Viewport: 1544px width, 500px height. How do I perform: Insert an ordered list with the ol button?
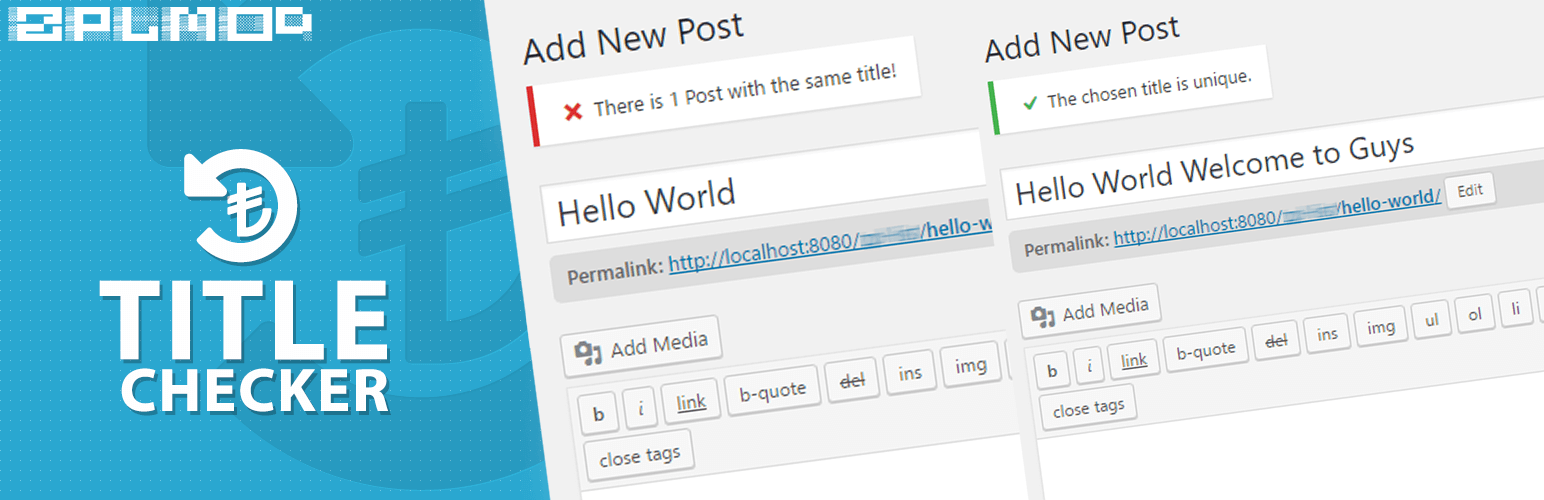[1474, 315]
